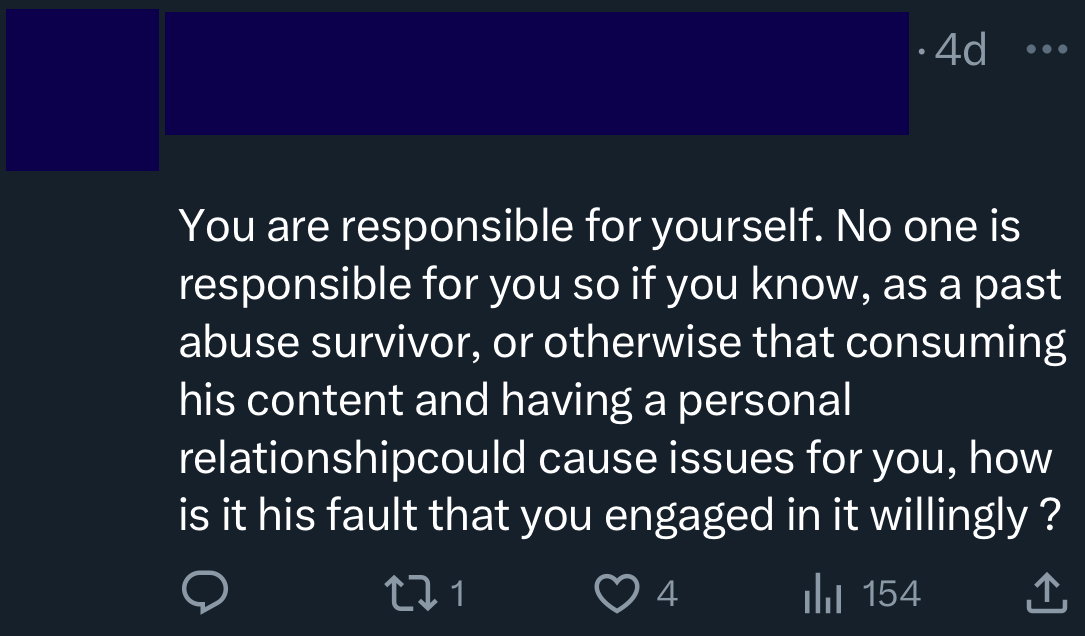This screenshot has width=1085, height=636.
Task: Open view analytics via the bar chart icon
Action: pos(823,594)
